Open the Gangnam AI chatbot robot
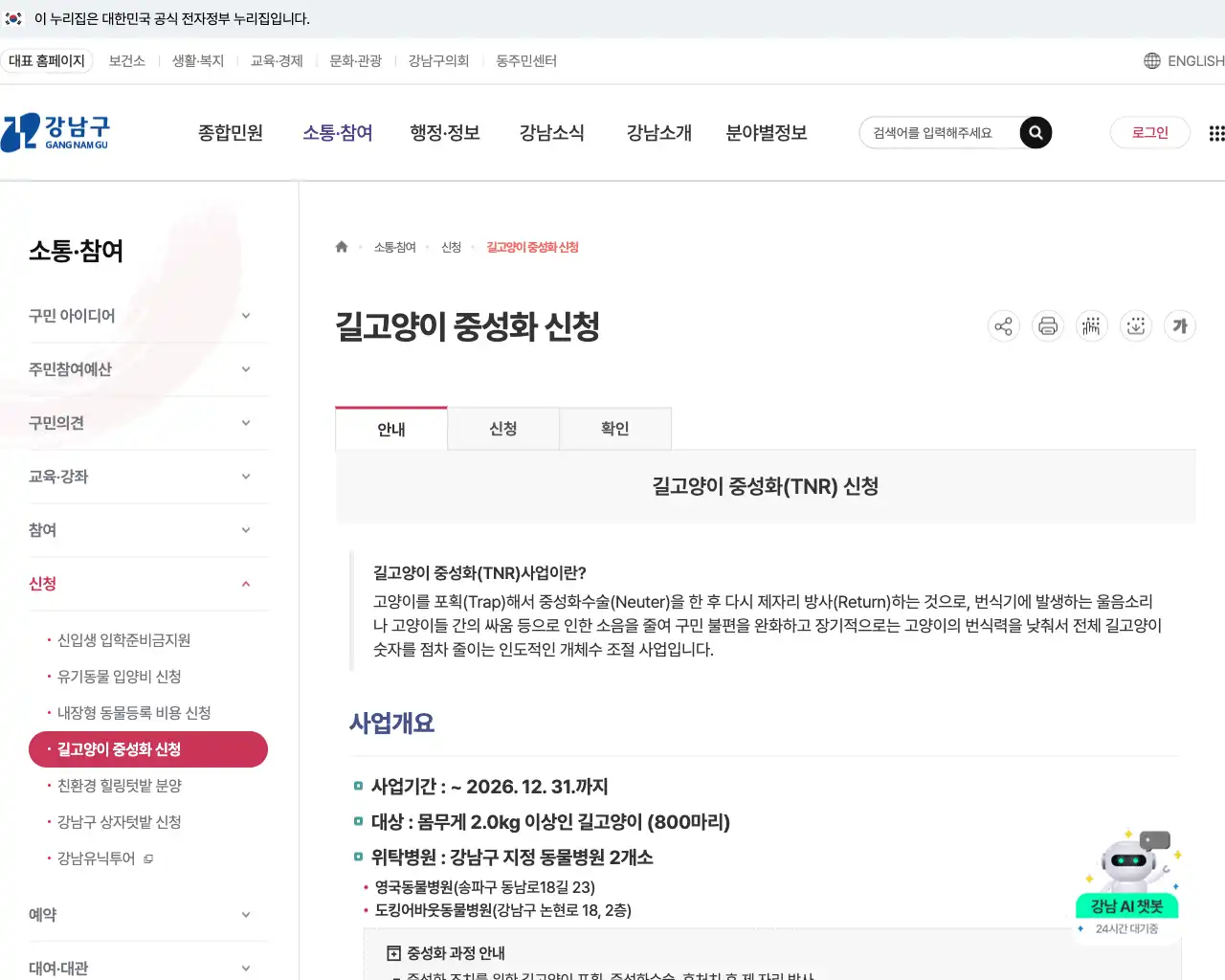1225x980 pixels. point(1127,882)
